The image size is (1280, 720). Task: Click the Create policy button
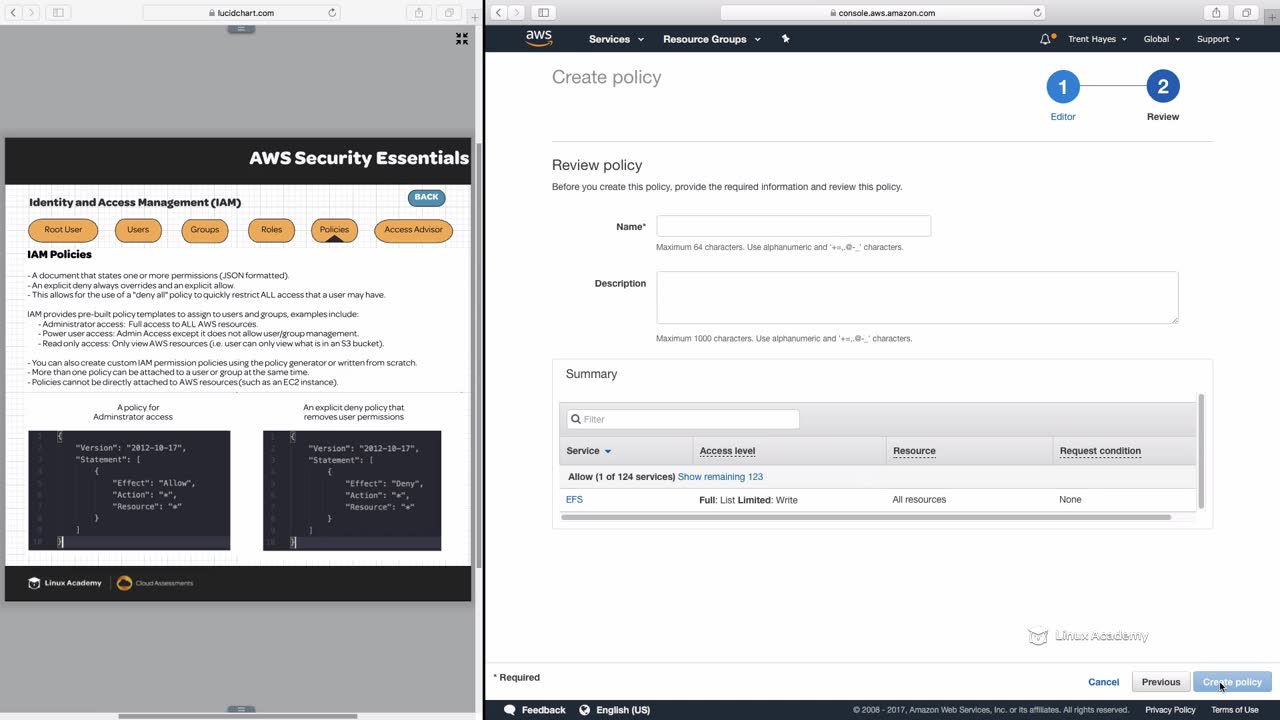click(1232, 682)
